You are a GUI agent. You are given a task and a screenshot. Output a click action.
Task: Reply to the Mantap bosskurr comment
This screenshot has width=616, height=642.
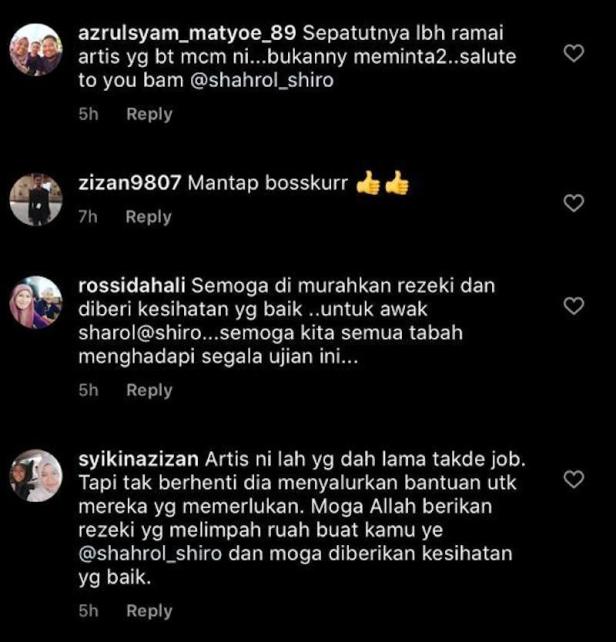point(149,217)
